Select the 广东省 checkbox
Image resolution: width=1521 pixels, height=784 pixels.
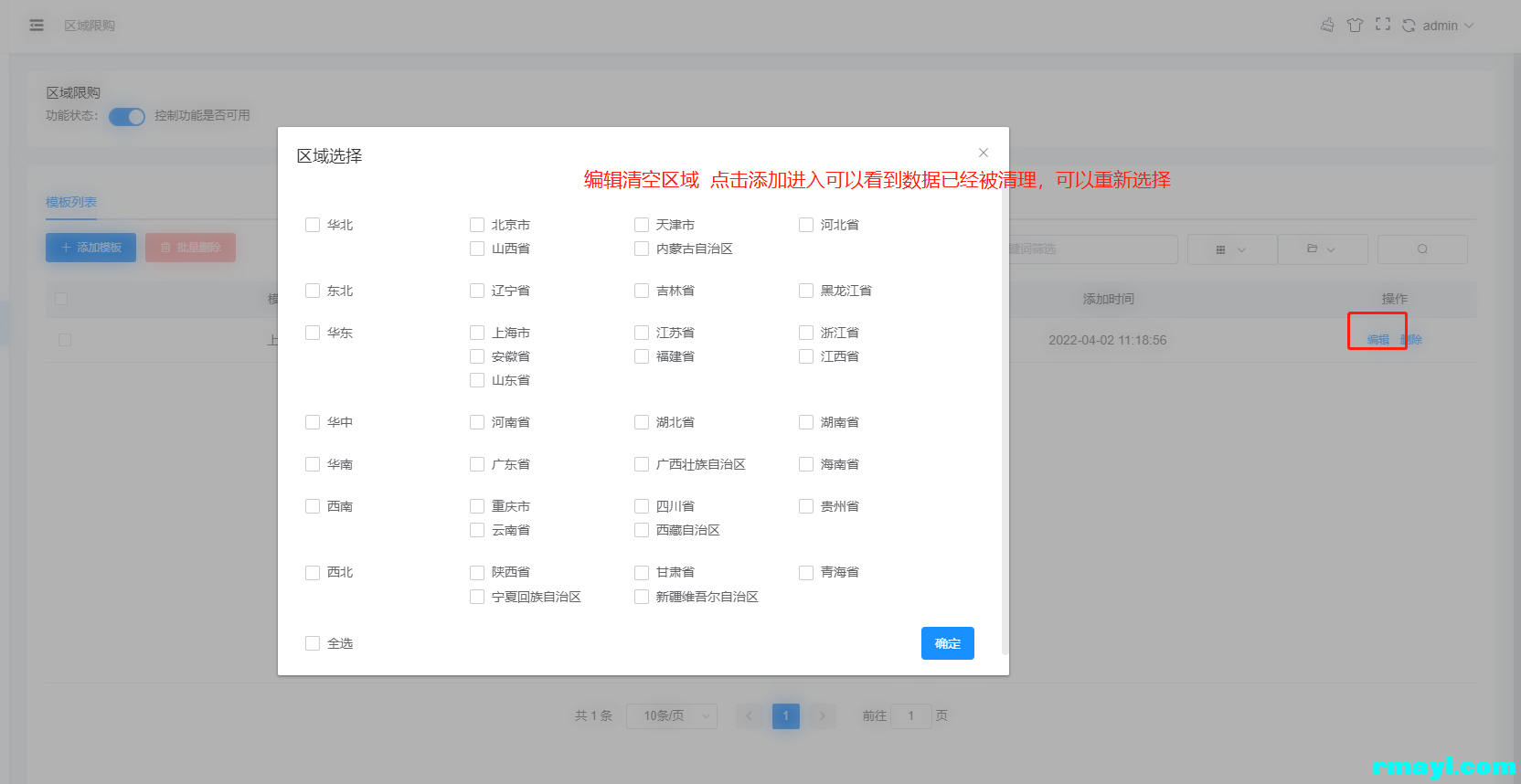(477, 464)
